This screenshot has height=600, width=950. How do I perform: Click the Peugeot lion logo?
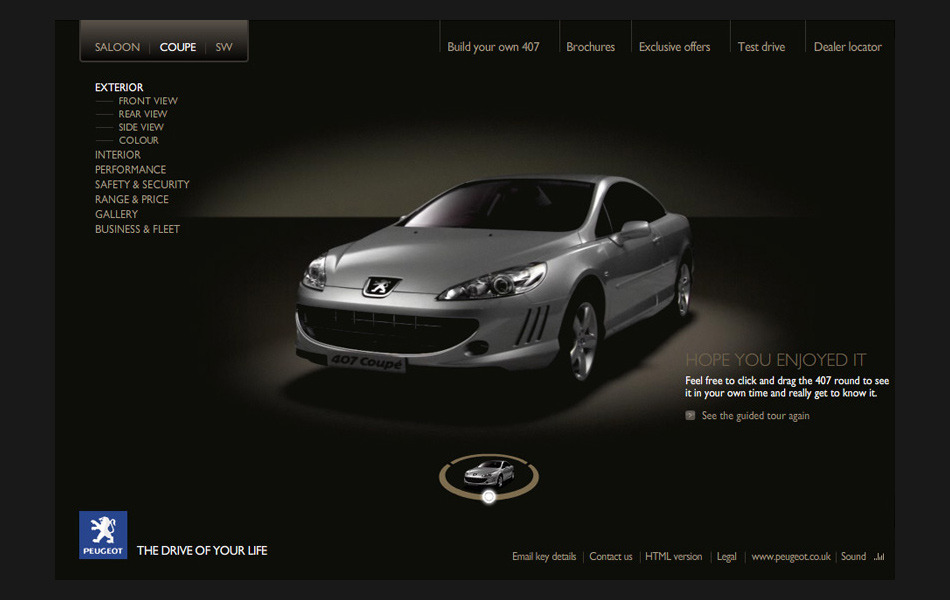103,535
